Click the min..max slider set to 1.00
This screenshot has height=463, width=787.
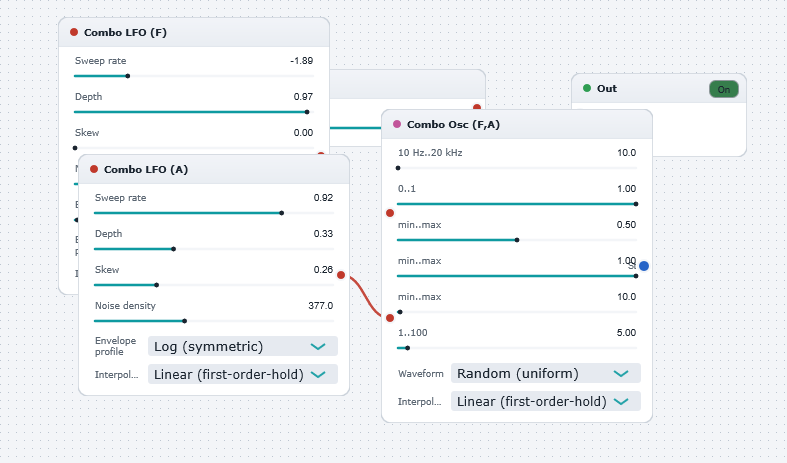517,276
